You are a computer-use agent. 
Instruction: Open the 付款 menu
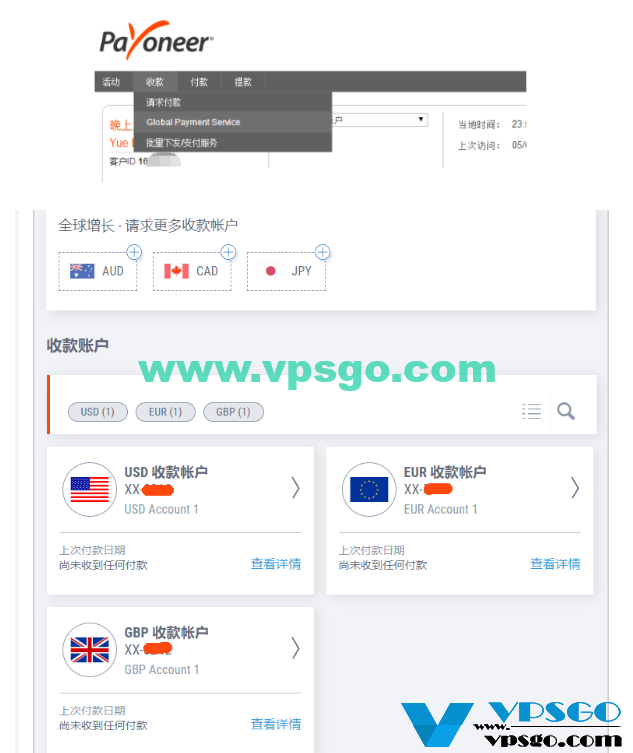199,82
